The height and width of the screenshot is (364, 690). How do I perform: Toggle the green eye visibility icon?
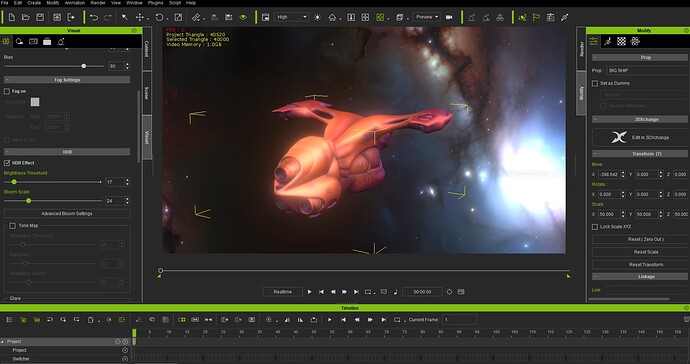(243, 17)
